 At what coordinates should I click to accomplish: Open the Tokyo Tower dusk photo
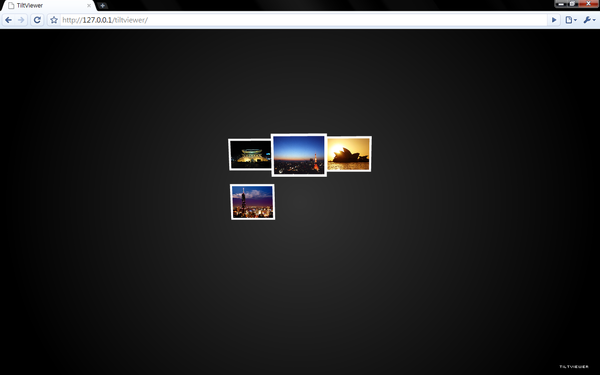coord(299,155)
